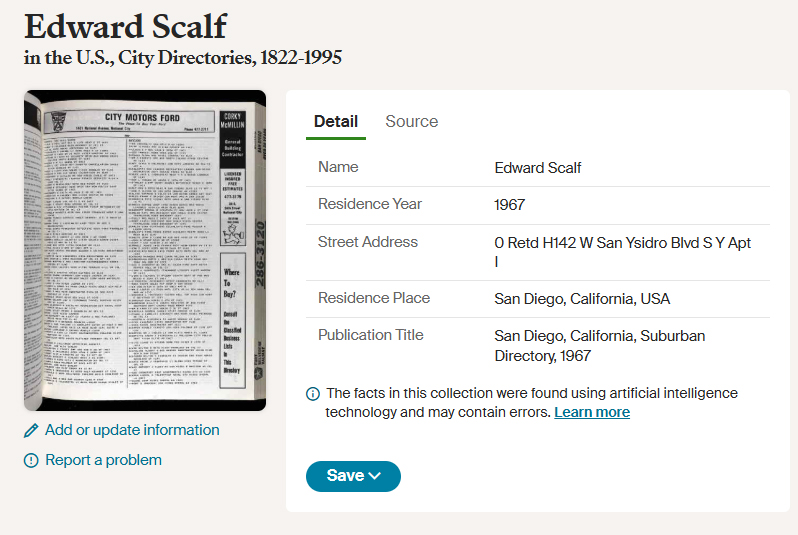Click the exclamation icon beside Report a problem
Screen dimensions: 798x535
[31, 461]
